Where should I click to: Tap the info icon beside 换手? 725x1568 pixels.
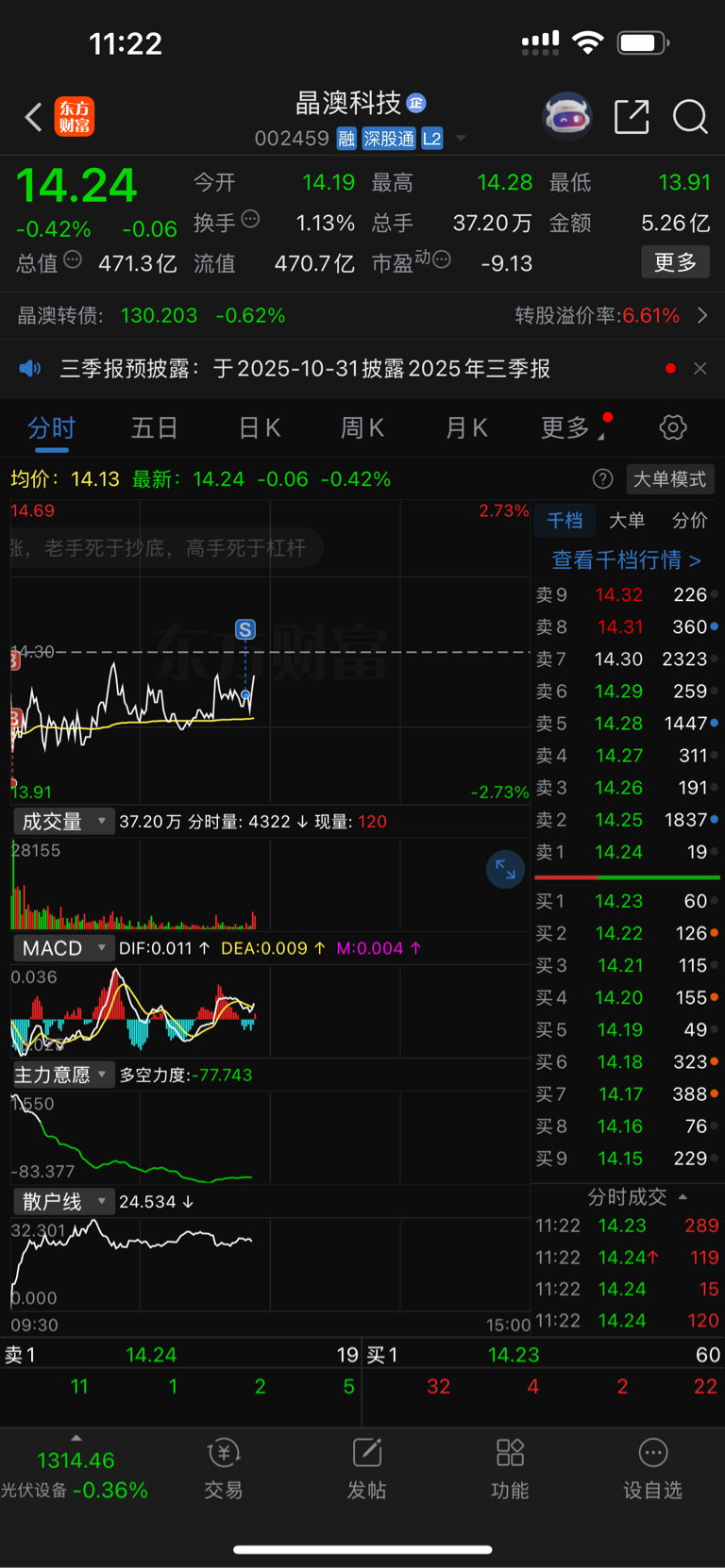tap(250, 219)
